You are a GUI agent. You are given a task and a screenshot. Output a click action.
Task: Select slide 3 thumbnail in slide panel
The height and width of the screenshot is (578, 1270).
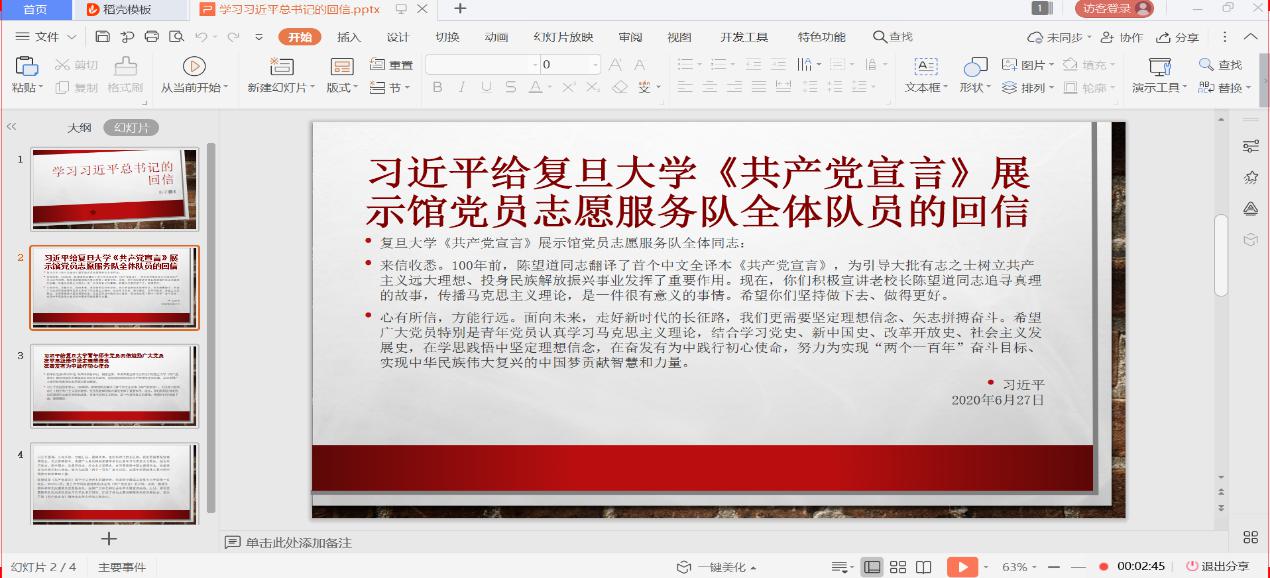click(115, 386)
